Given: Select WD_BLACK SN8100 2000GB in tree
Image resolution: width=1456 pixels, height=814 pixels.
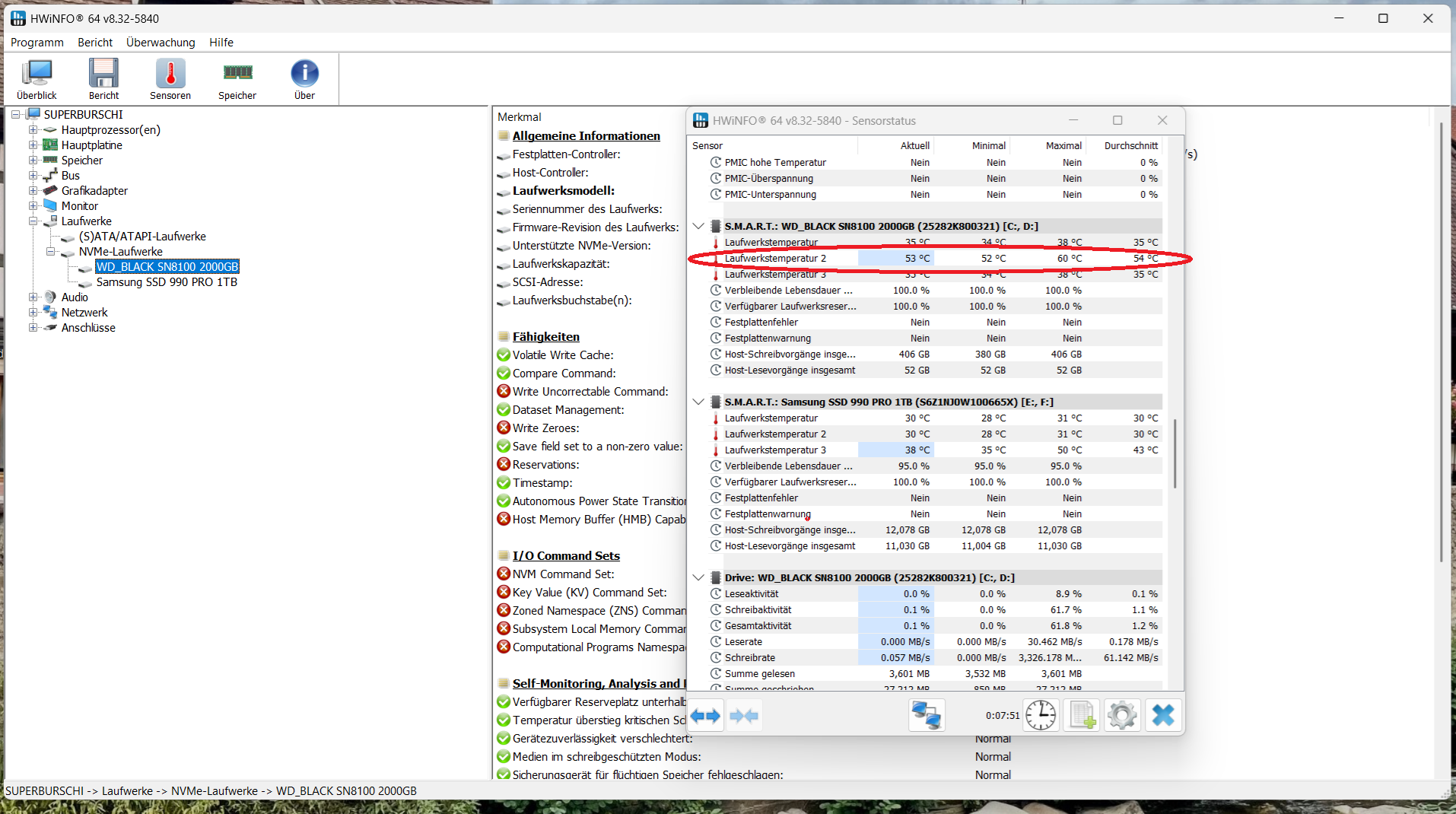Looking at the screenshot, I should (167, 267).
